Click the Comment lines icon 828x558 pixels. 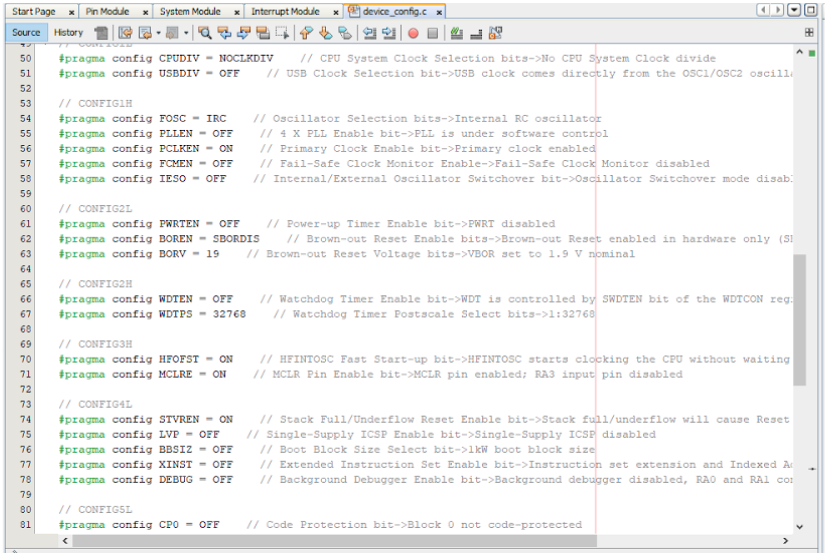tap(457, 33)
